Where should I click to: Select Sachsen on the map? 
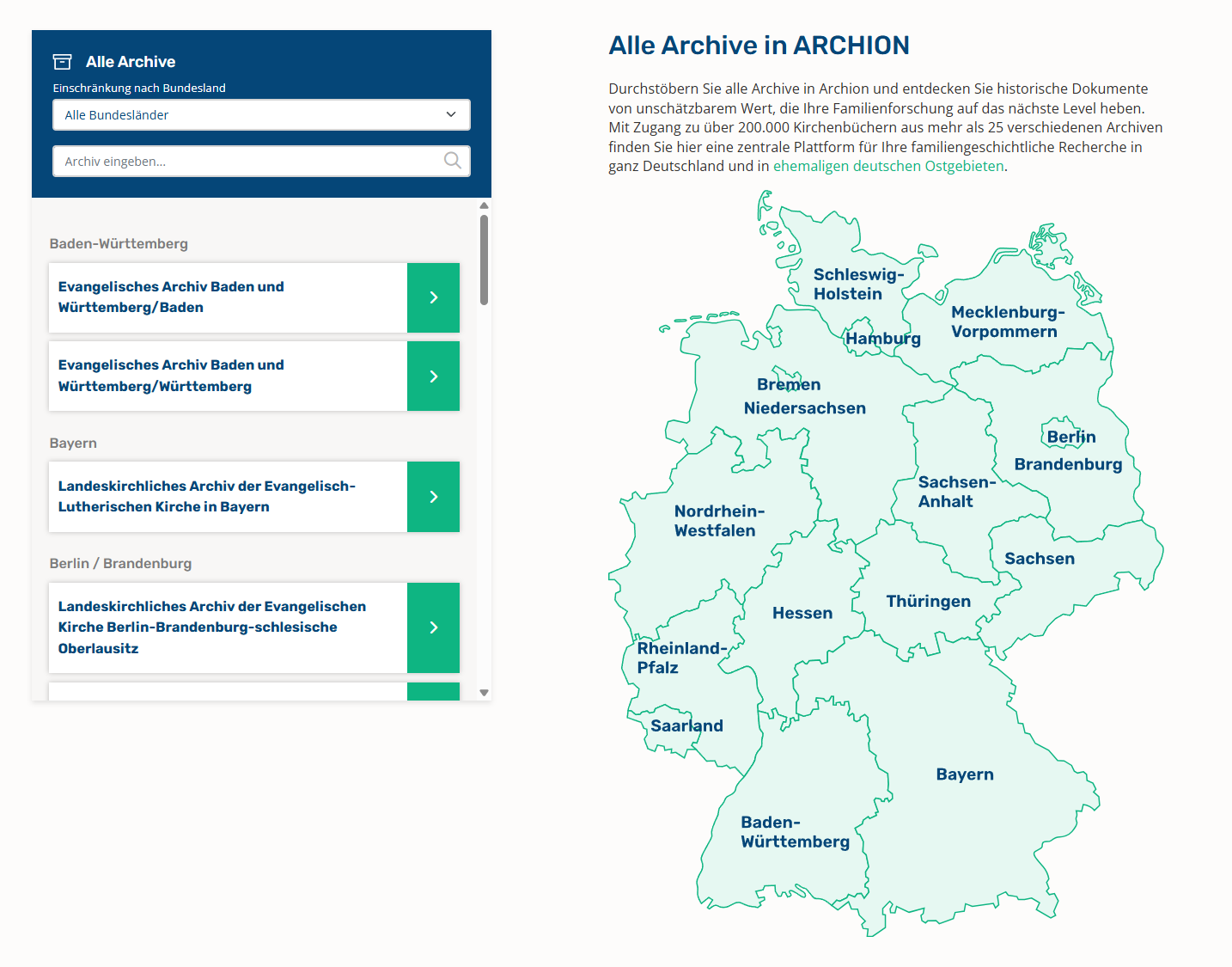click(1040, 559)
